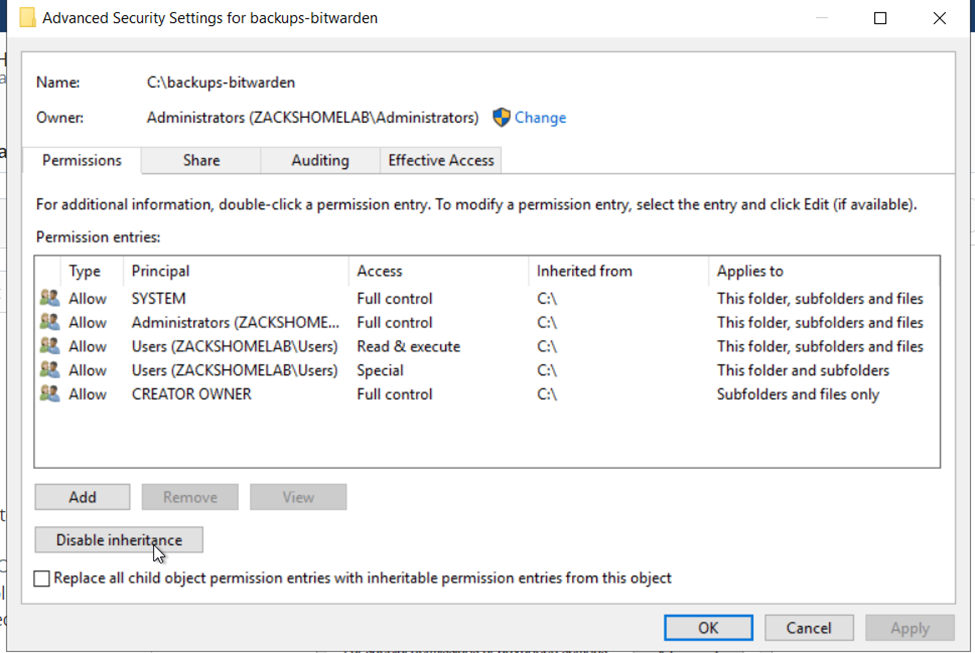Click the folder icon in the title bar

[x=27, y=17]
